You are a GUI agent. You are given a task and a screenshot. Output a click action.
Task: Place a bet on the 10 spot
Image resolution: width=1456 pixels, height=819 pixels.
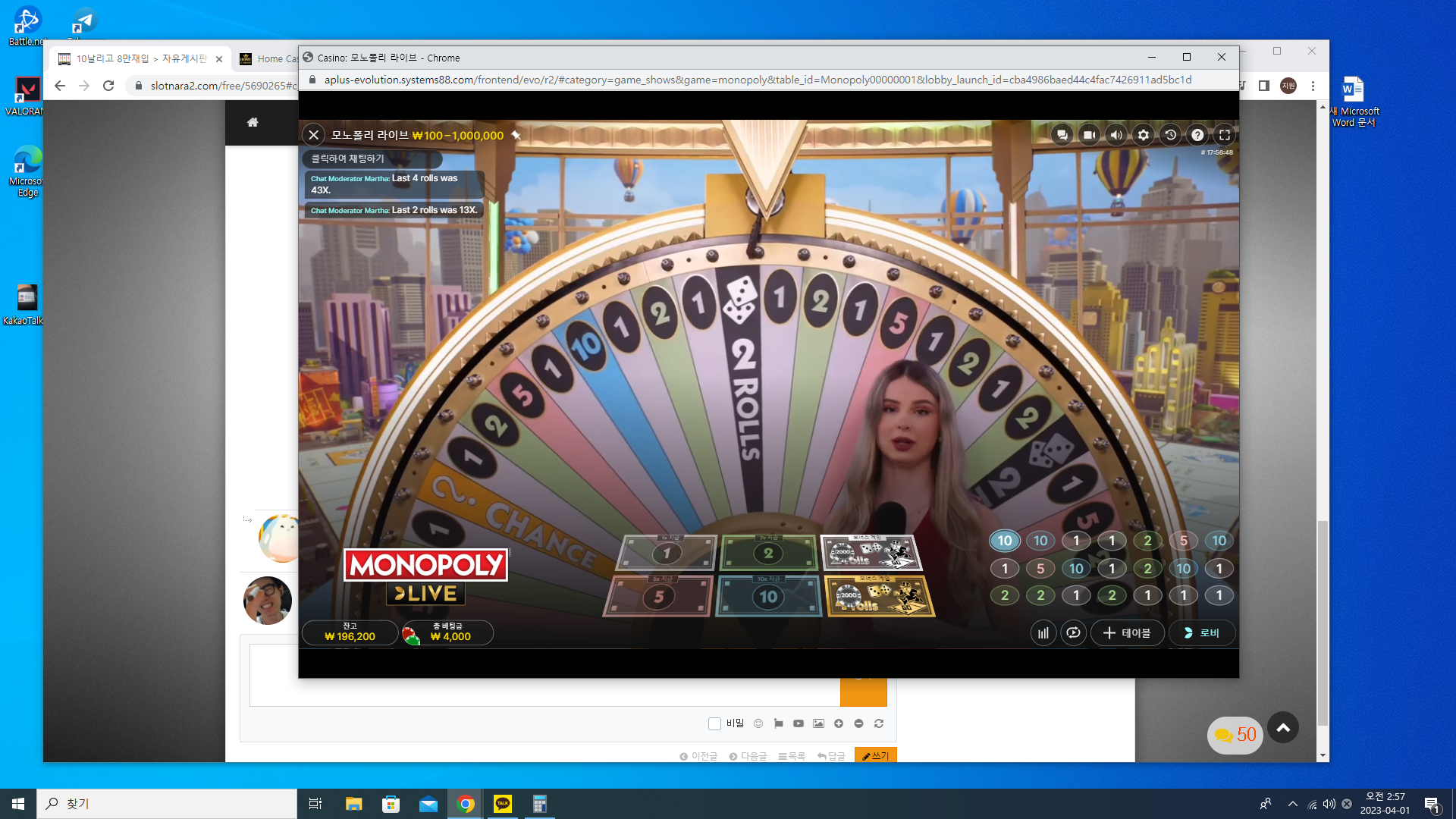(768, 596)
